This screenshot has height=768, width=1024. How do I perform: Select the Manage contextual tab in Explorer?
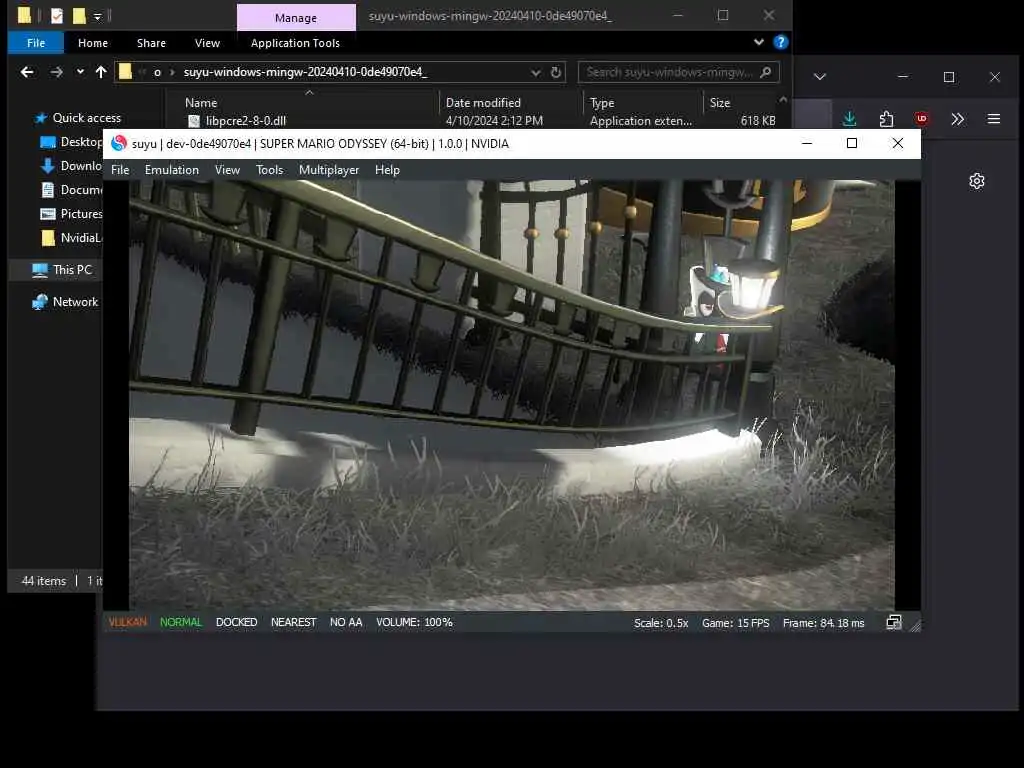(296, 18)
